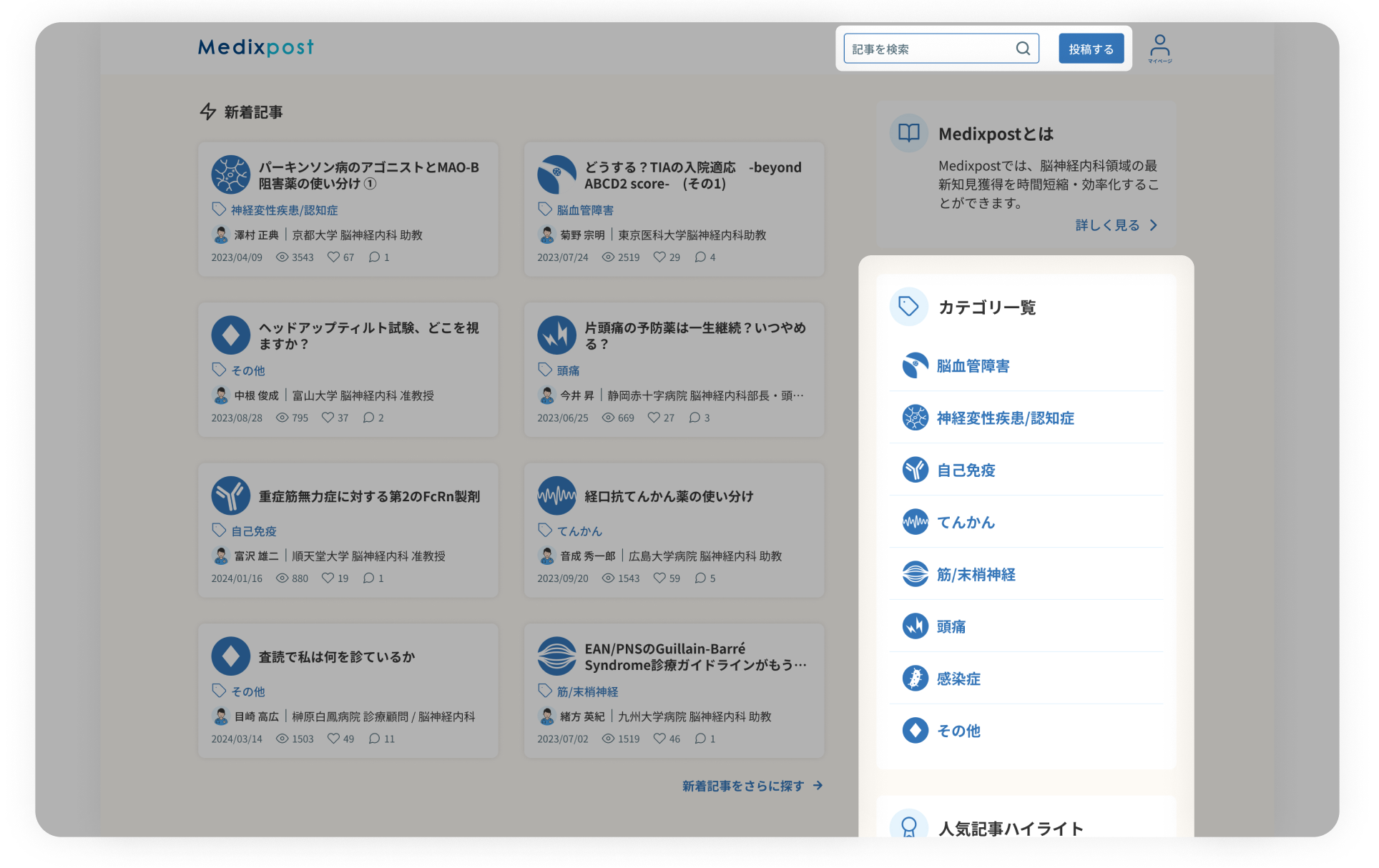This screenshot has width=1379, height=868.
Task: Click the 自己免疫 tag on the 重症筋無力症 card
Action: [x=253, y=531]
